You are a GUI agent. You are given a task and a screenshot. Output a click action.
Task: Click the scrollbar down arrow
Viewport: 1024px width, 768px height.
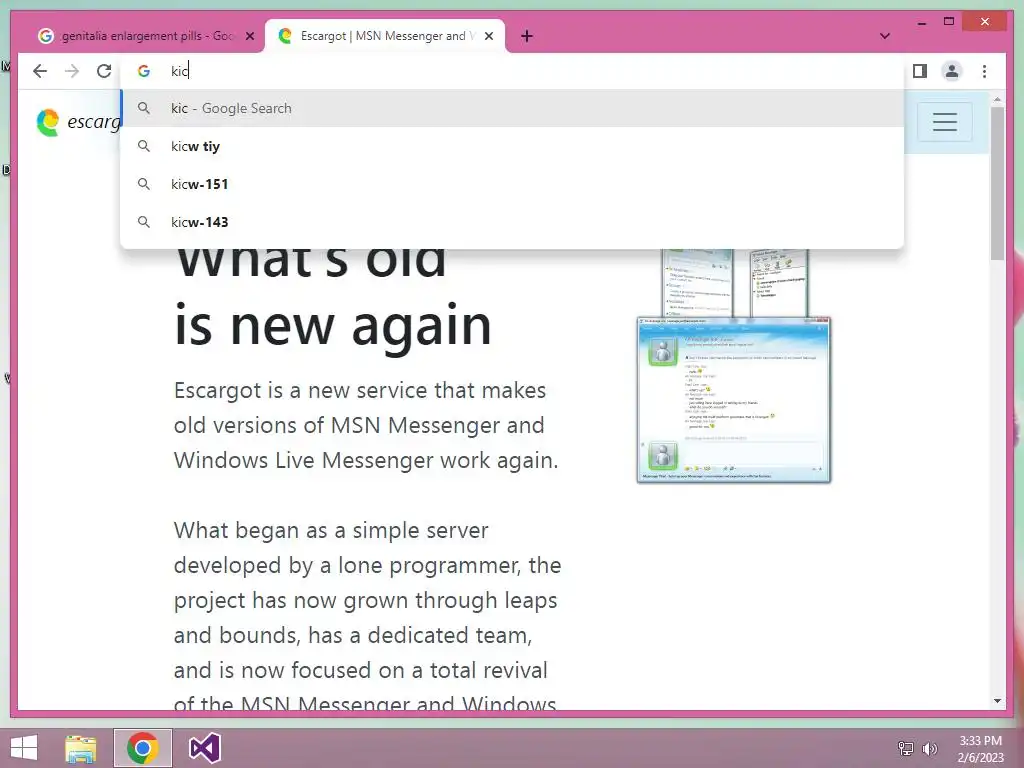coord(997,701)
